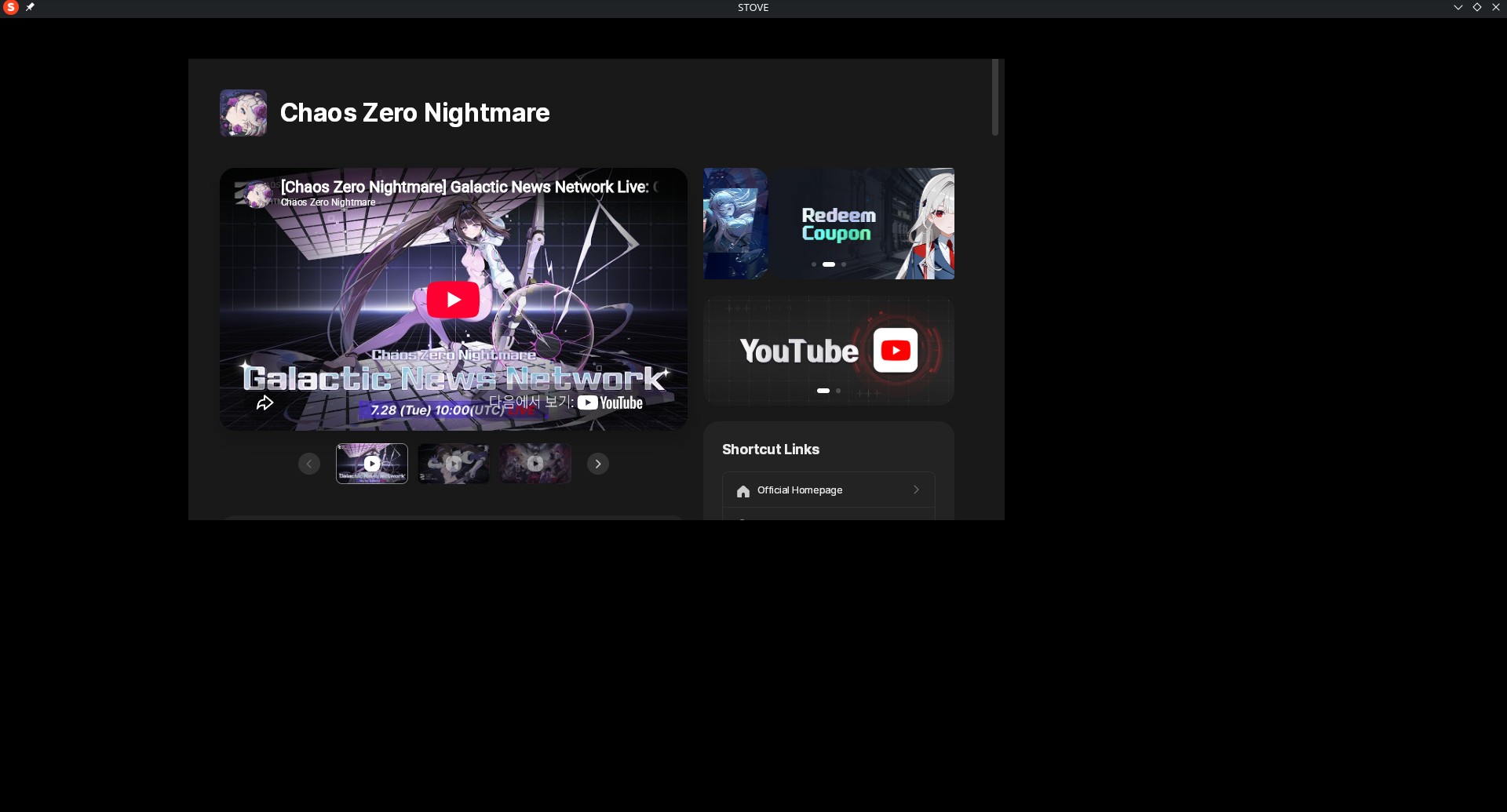This screenshot has height=812, width=1507.
Task: Switch to the first slide dot under Redeem Coupon
Action: [x=814, y=264]
